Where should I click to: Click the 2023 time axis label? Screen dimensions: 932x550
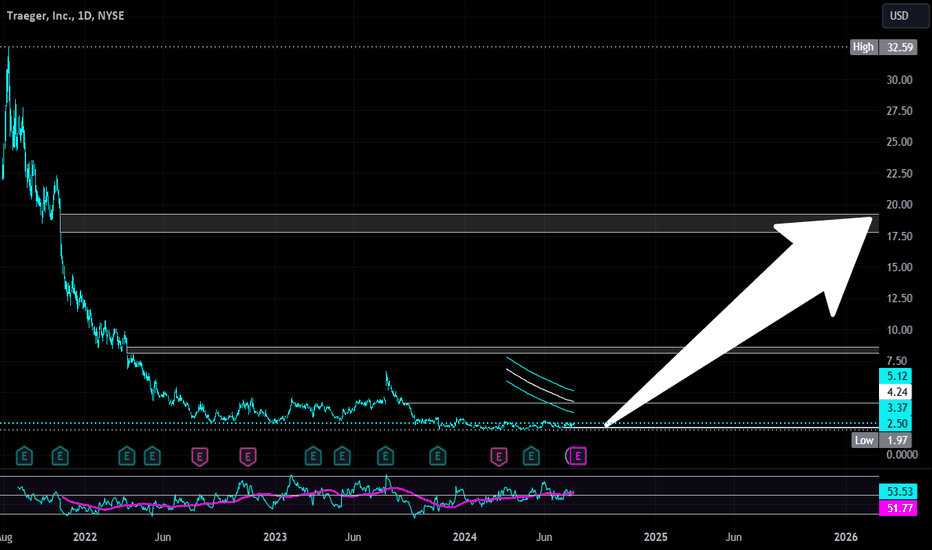pyautogui.click(x=275, y=537)
